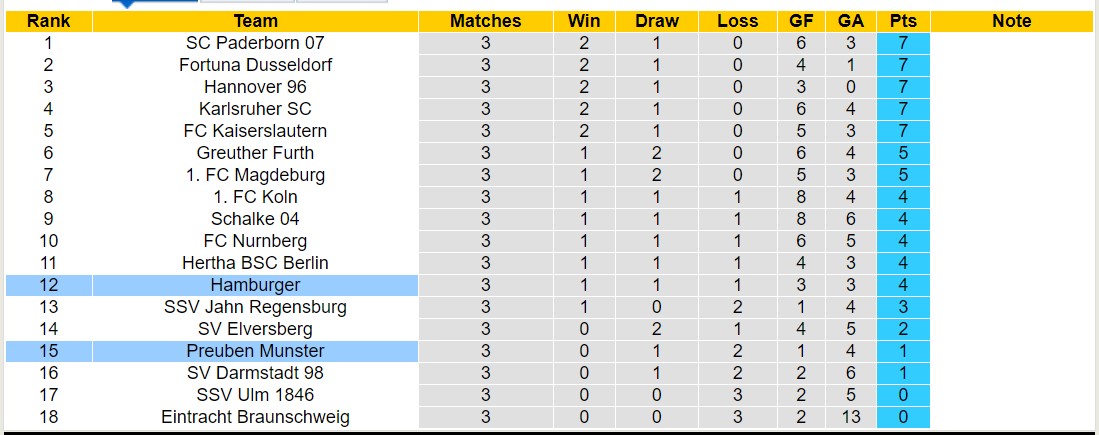This screenshot has height=435, width=1099.
Task: Click the Rank column header
Action: [48, 21]
